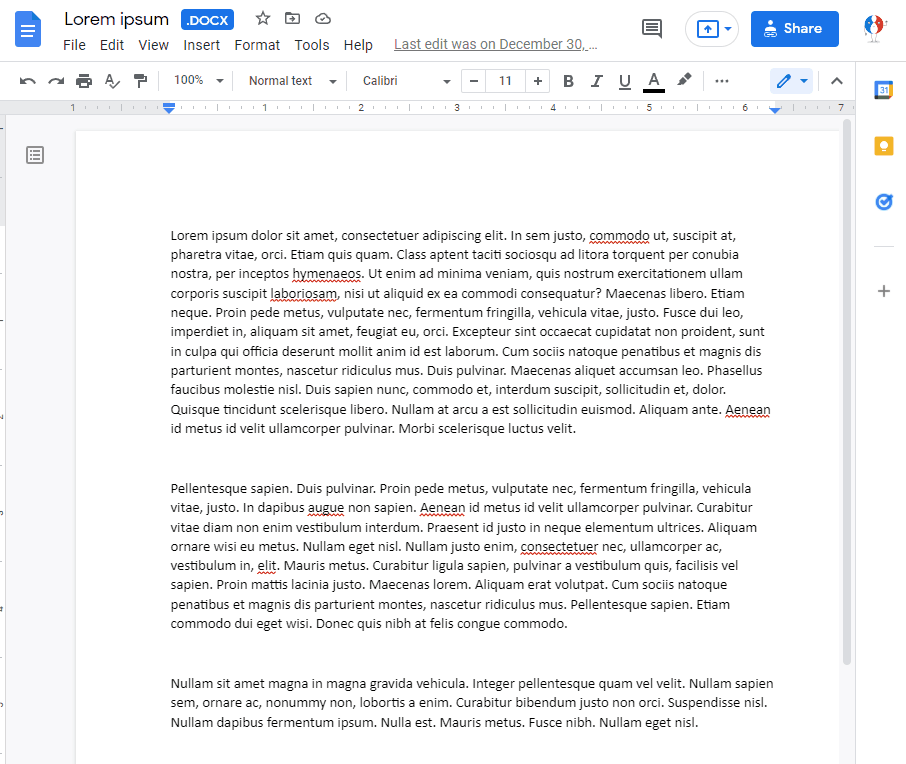Screen dimensions: 906x764
Task: Open the text color picker
Action: (x=654, y=81)
